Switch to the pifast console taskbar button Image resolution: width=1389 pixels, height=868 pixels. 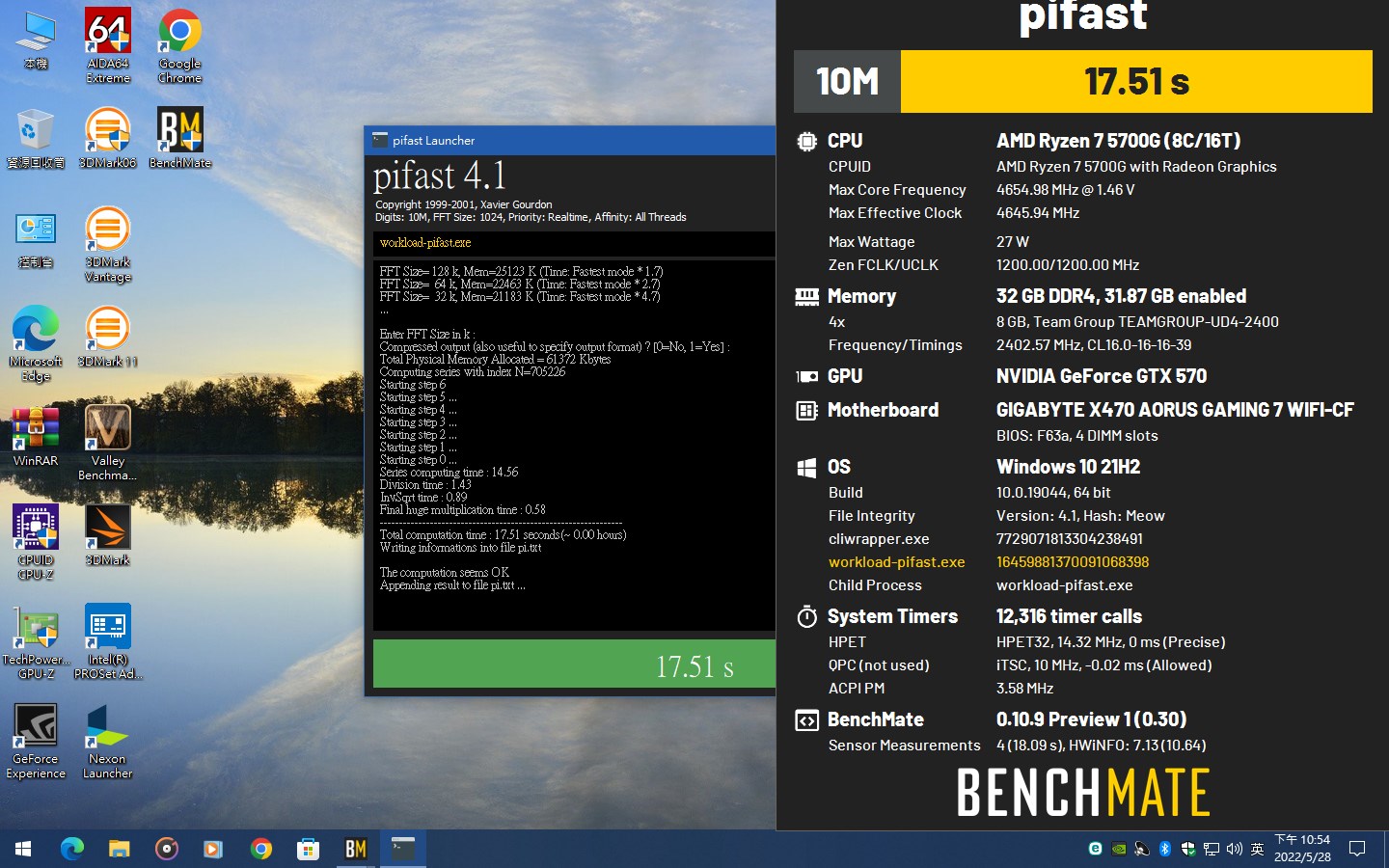402,849
